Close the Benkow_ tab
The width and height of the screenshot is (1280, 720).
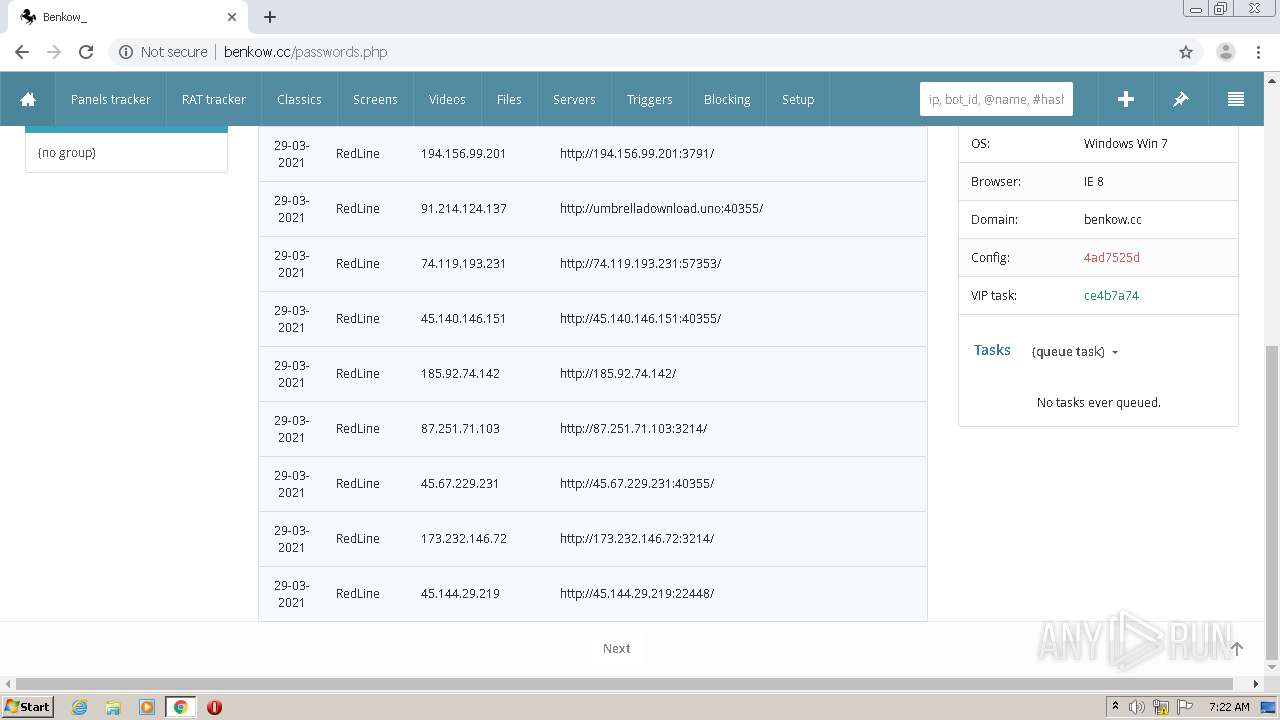[232, 17]
